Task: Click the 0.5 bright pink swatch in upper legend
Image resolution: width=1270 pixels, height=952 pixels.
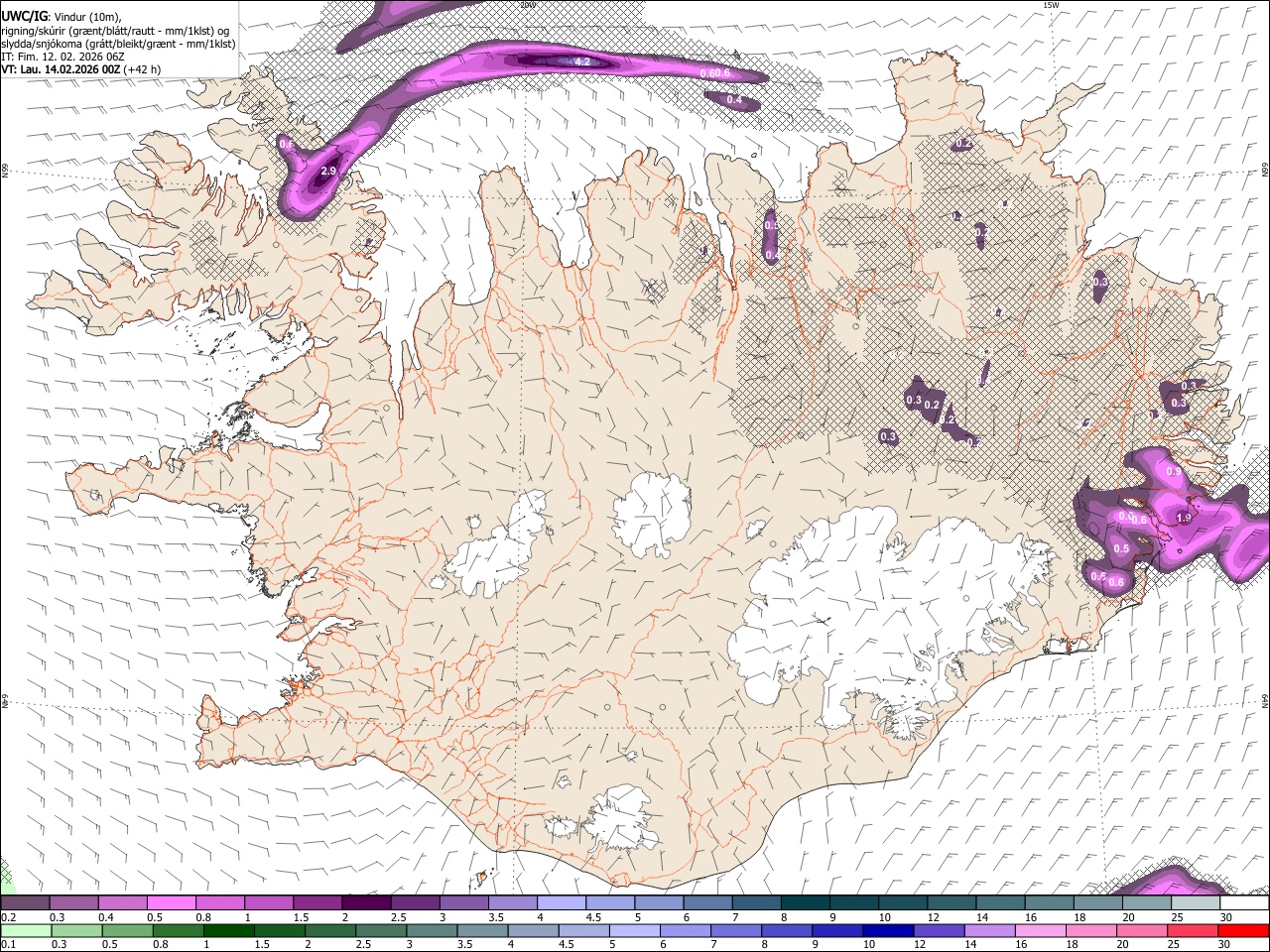Action: point(171,902)
